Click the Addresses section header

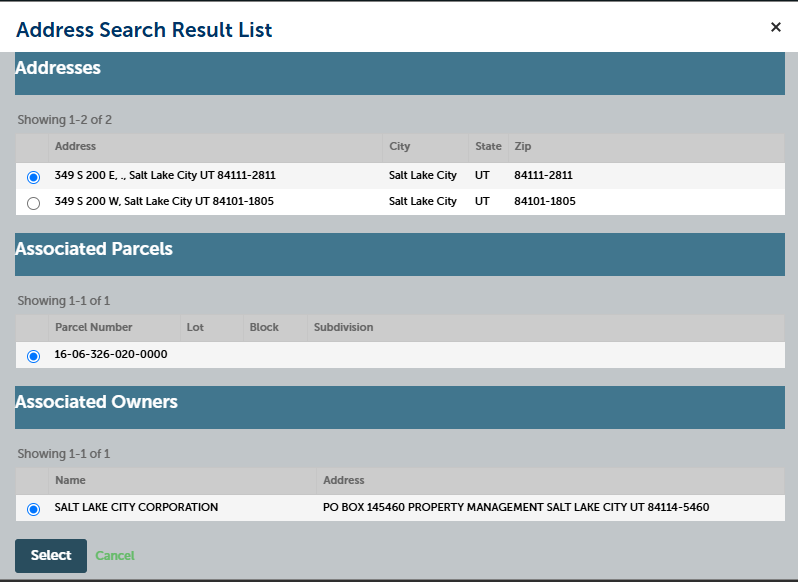pyautogui.click(x=400, y=73)
